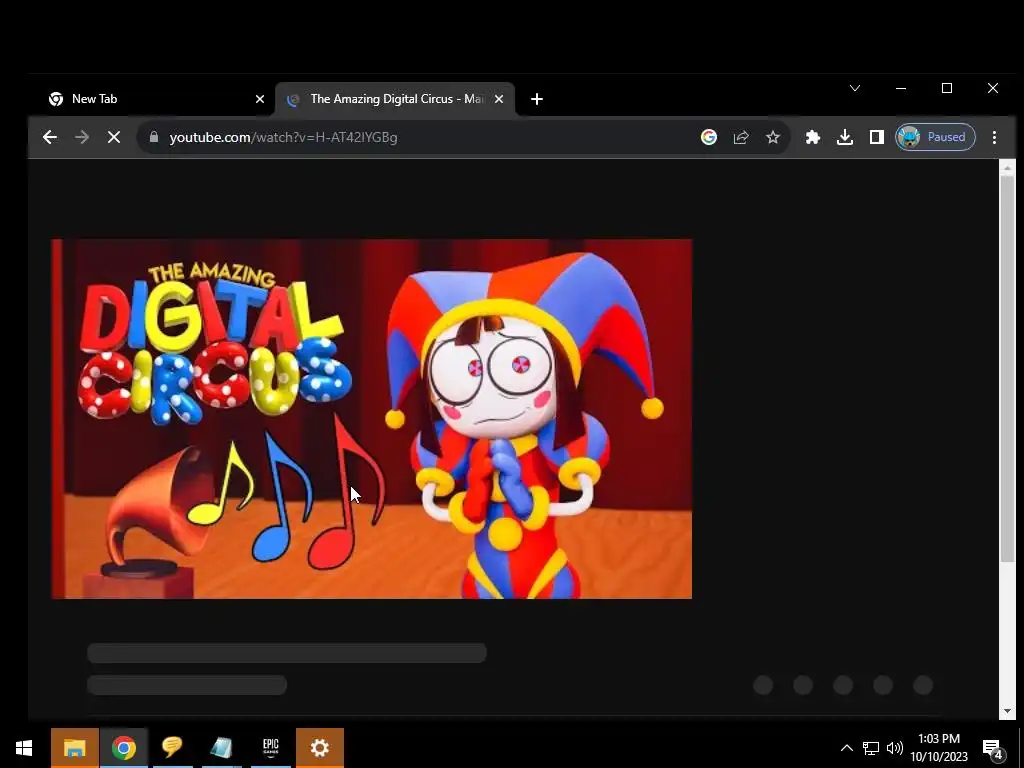This screenshot has width=1024, height=768.
Task: Open network status in system tray
Action: point(871,748)
